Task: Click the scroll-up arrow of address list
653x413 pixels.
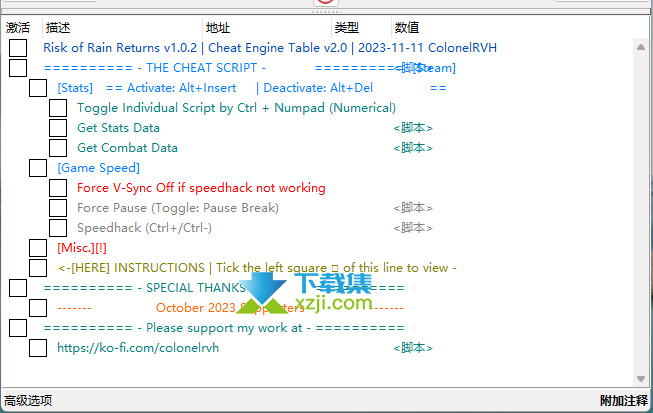Action: (x=641, y=47)
